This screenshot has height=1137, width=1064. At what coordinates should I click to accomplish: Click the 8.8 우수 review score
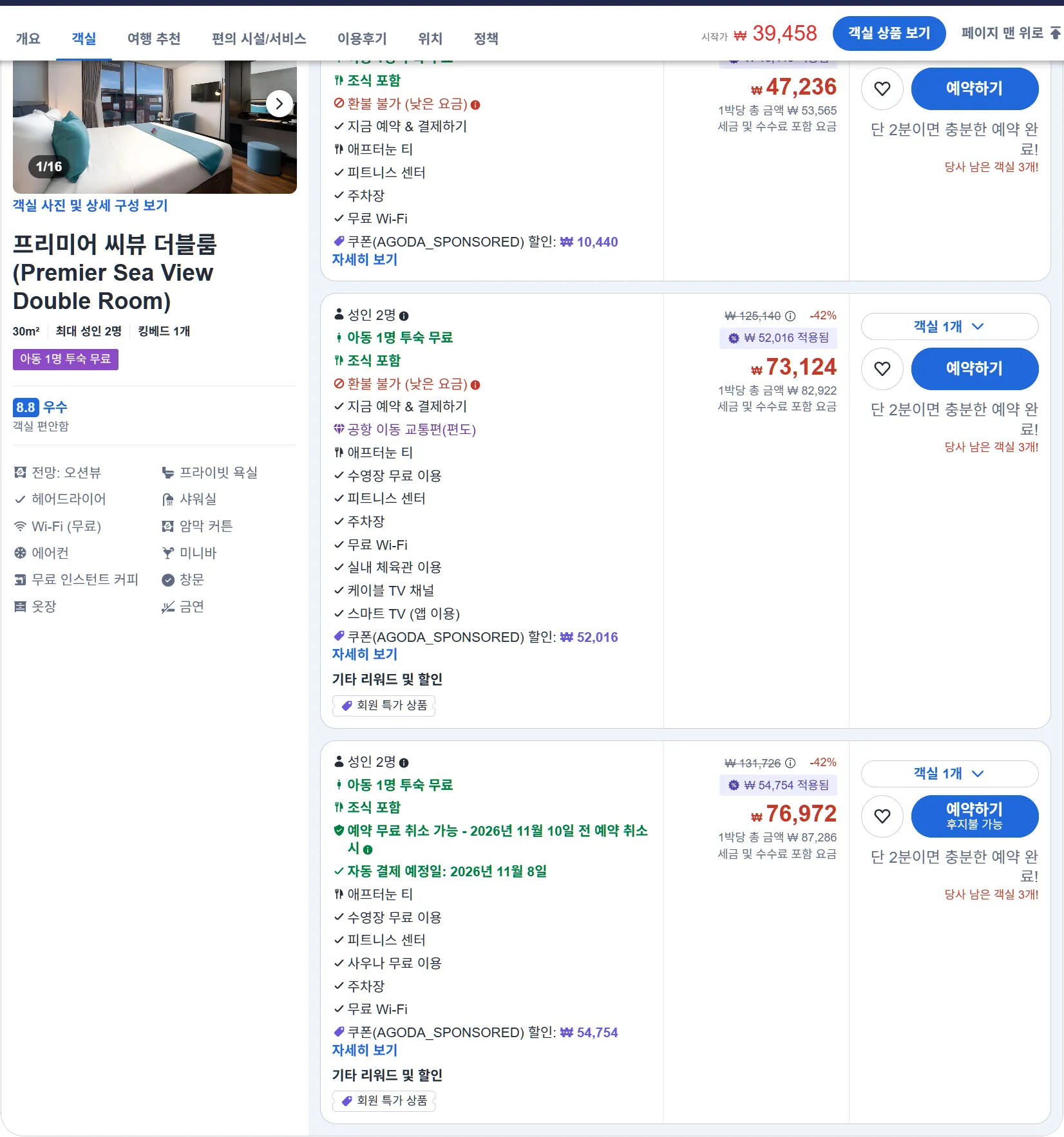pyautogui.click(x=40, y=408)
